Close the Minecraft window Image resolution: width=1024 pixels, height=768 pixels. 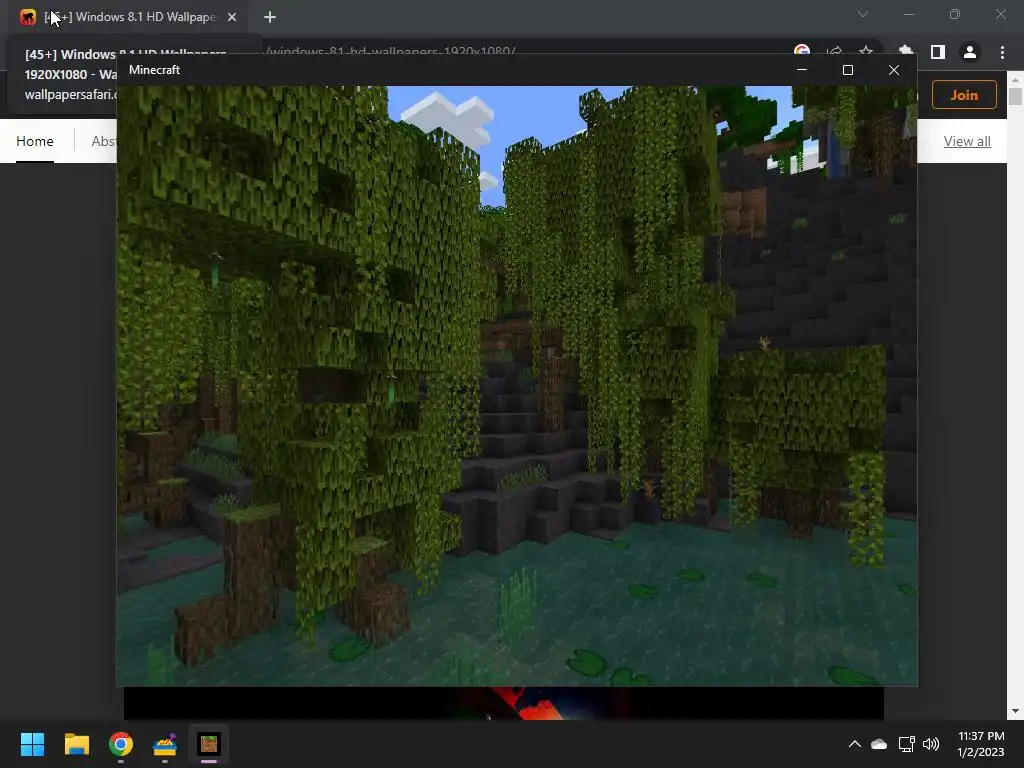[894, 70]
